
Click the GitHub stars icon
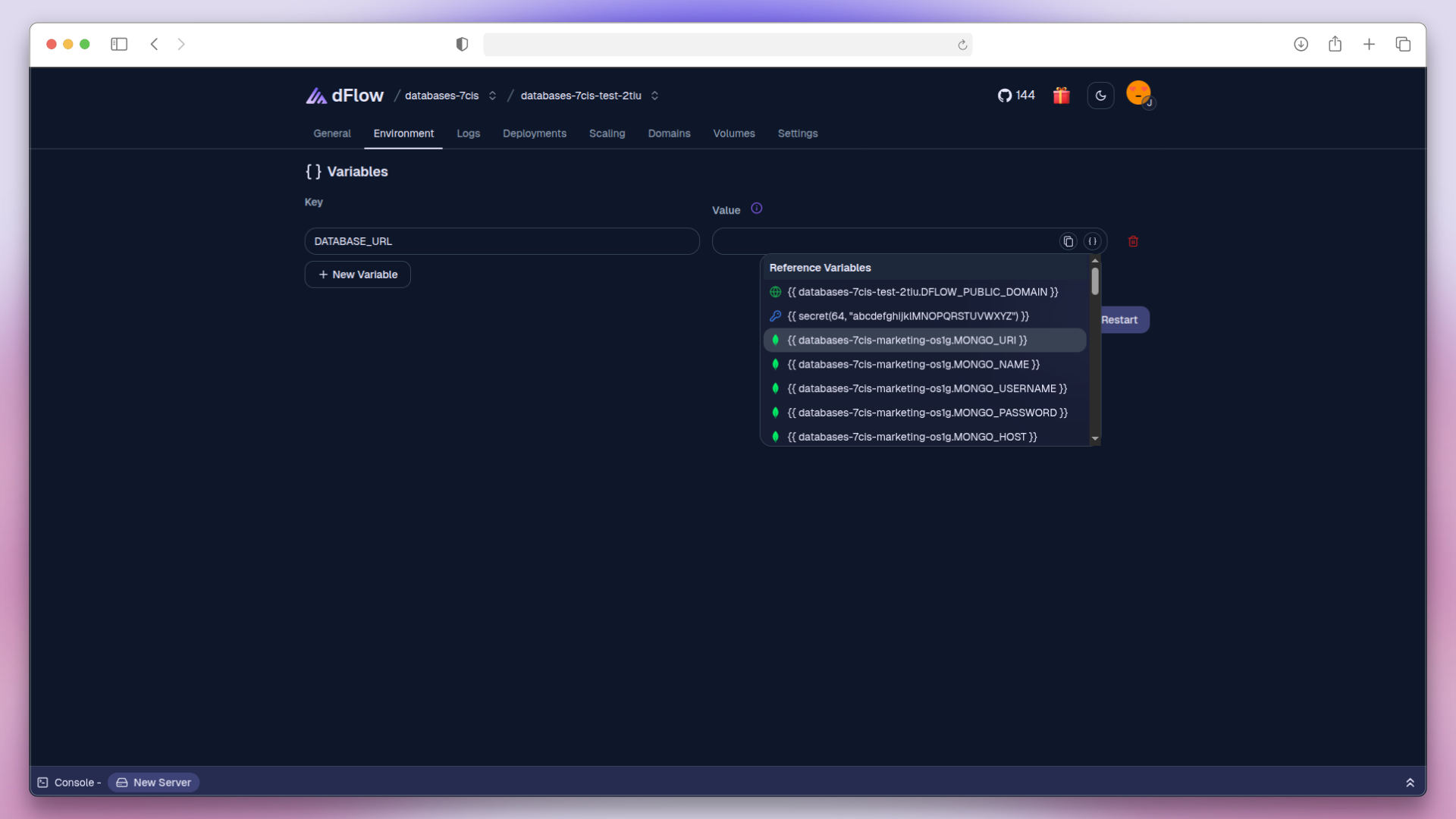pyautogui.click(x=1005, y=96)
